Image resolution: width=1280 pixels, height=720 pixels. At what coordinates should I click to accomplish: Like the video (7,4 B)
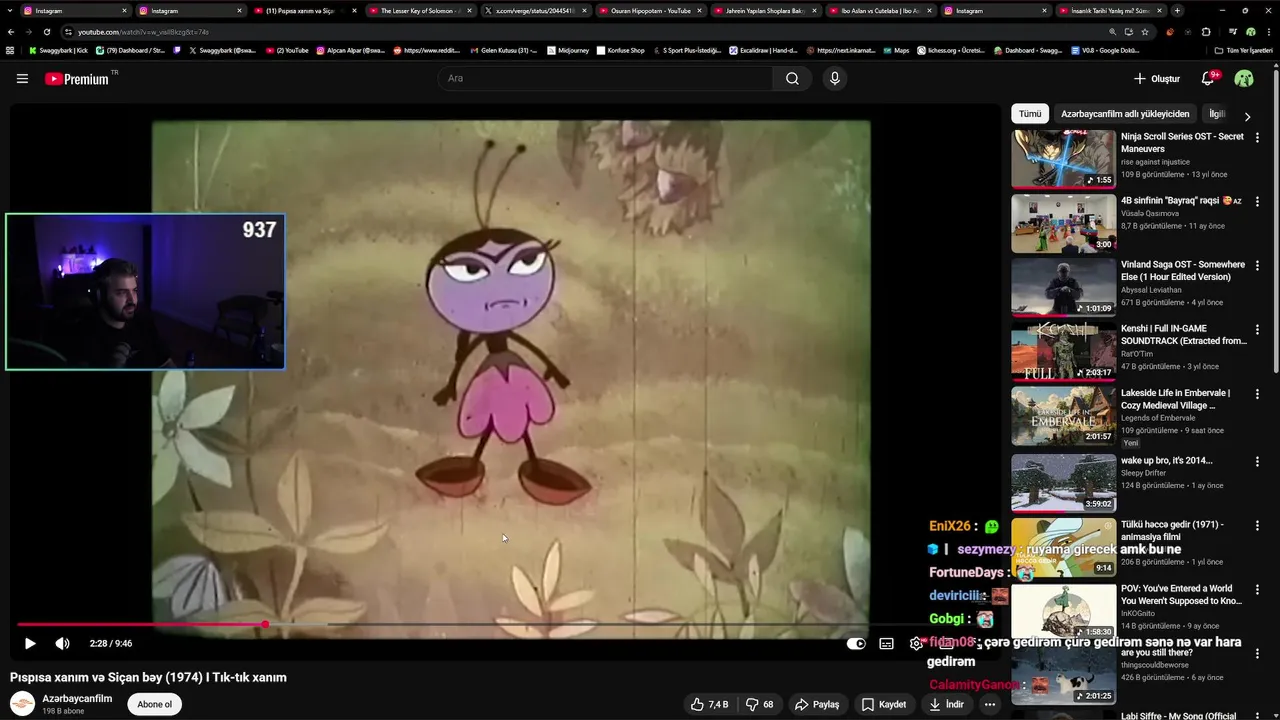point(709,704)
